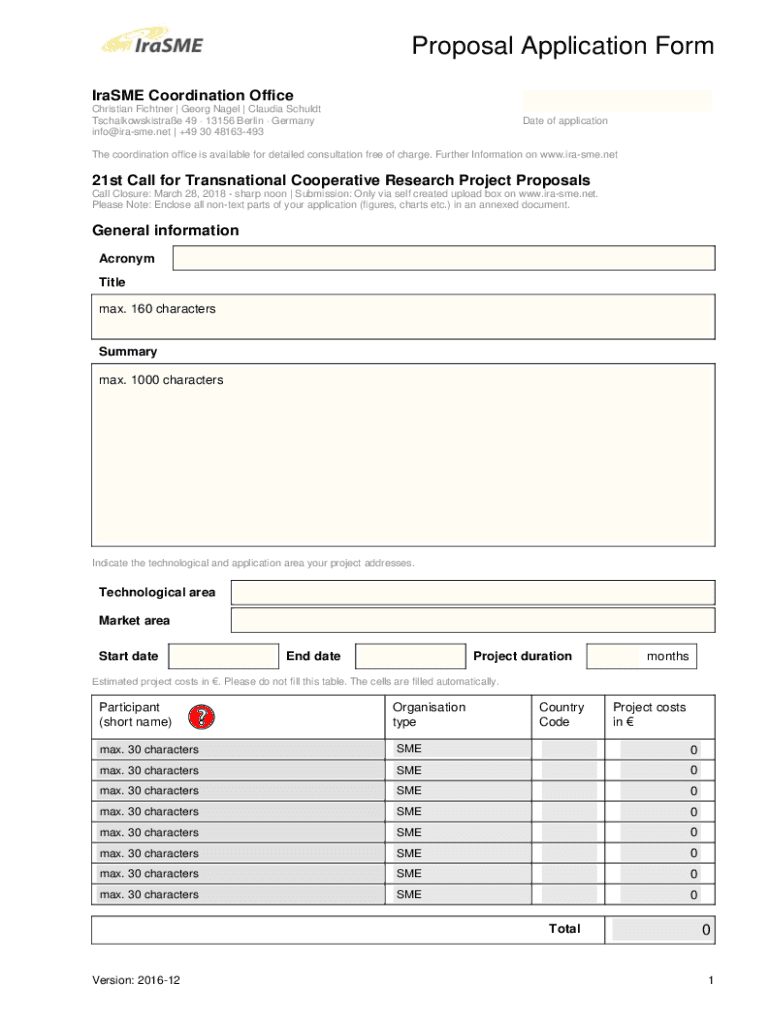Open the last row's SME organisation type dropdown
Screen dimensions: 770x1024
point(458,895)
